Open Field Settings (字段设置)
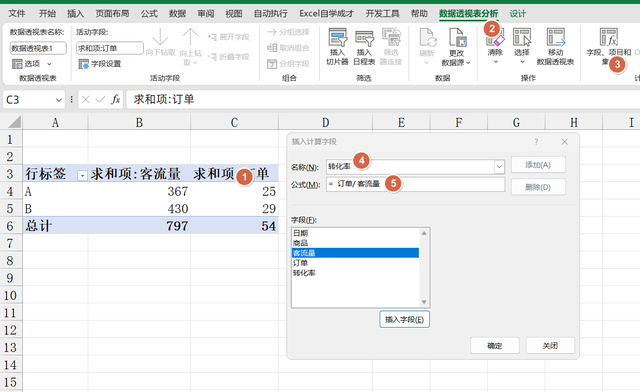Image resolution: width=640 pixels, height=392 pixels. [x=100, y=64]
